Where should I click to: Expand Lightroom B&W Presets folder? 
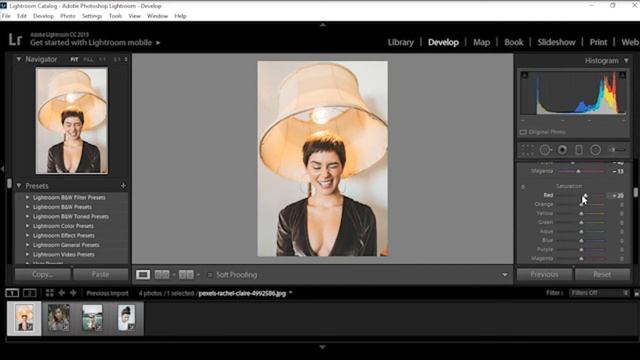click(x=27, y=207)
